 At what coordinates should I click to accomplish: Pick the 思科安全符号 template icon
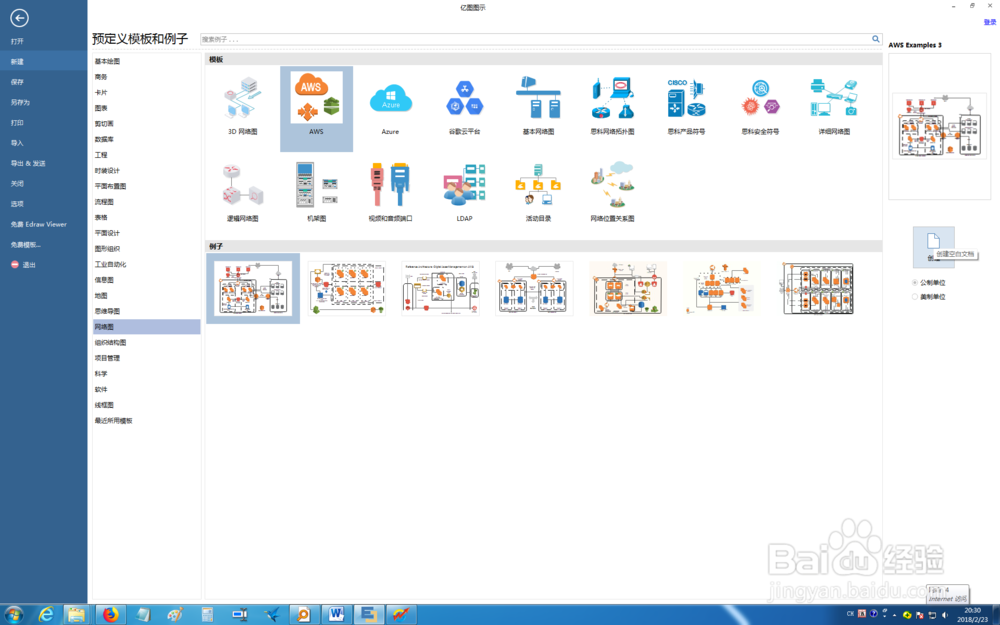coord(760,98)
